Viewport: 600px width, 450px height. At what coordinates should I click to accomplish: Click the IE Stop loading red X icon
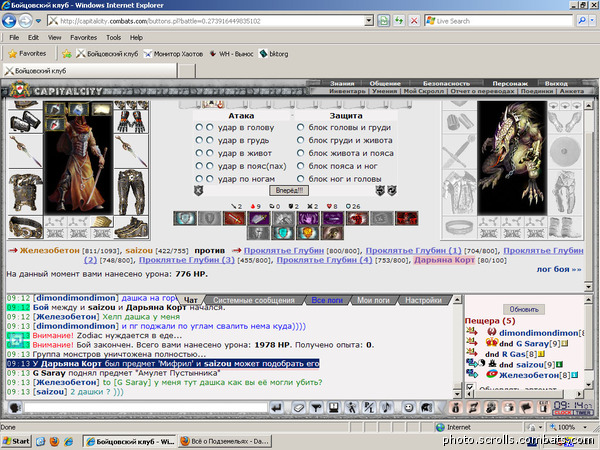[x=414, y=21]
